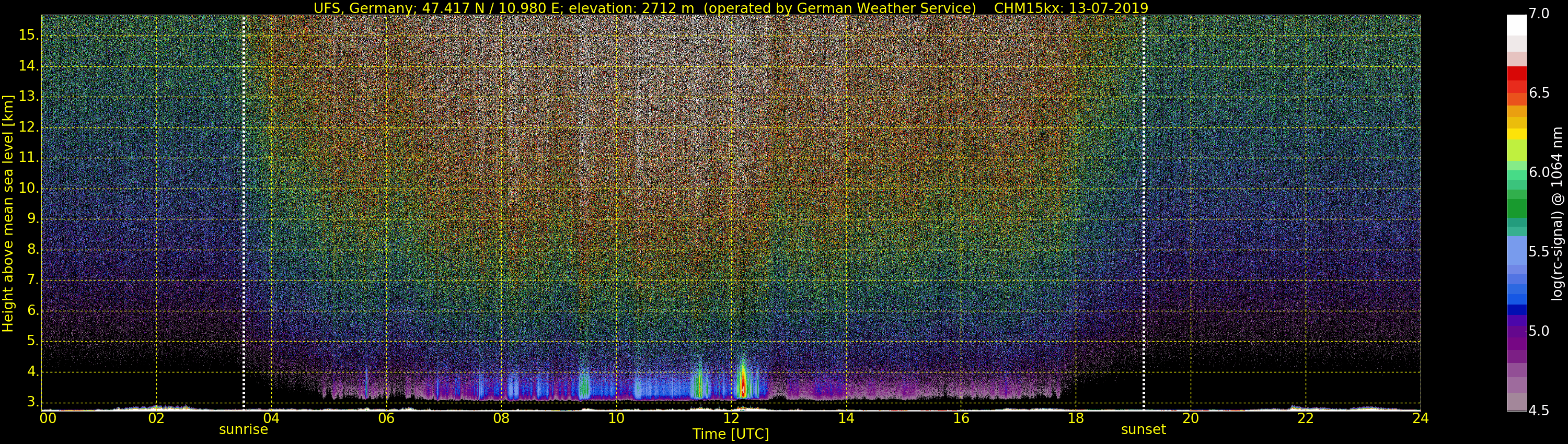1568x444 pixels.
Task: Click the plot title starting with UFS, Germany
Action: click(x=731, y=8)
